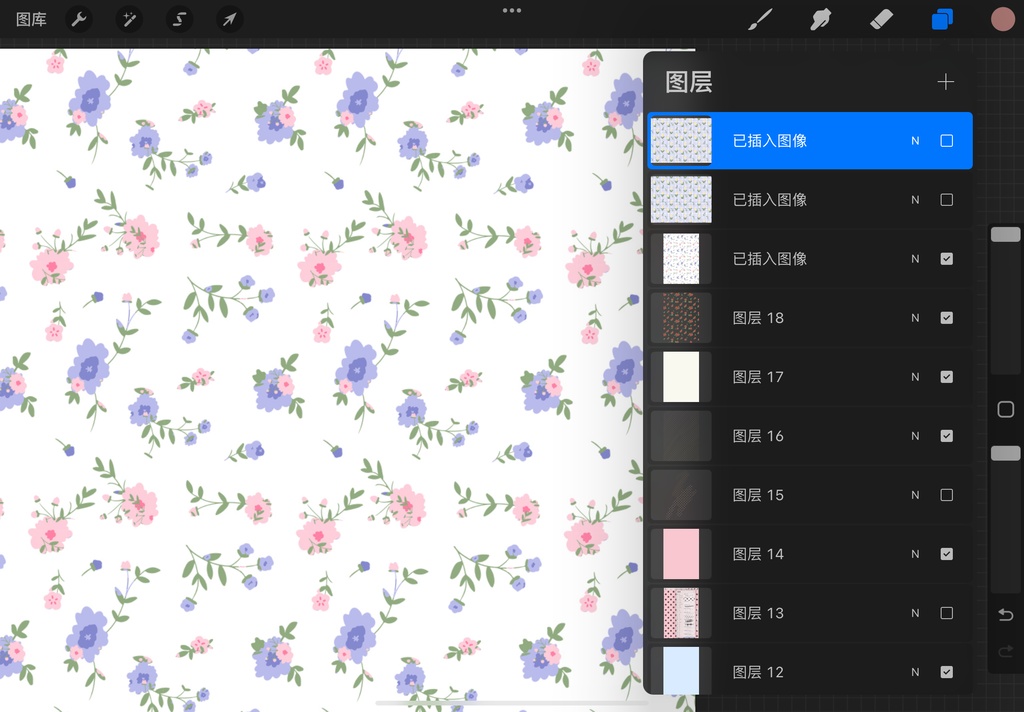Select the 图层 13 layer thumbnail
This screenshot has height=712, width=1024.
681,613
